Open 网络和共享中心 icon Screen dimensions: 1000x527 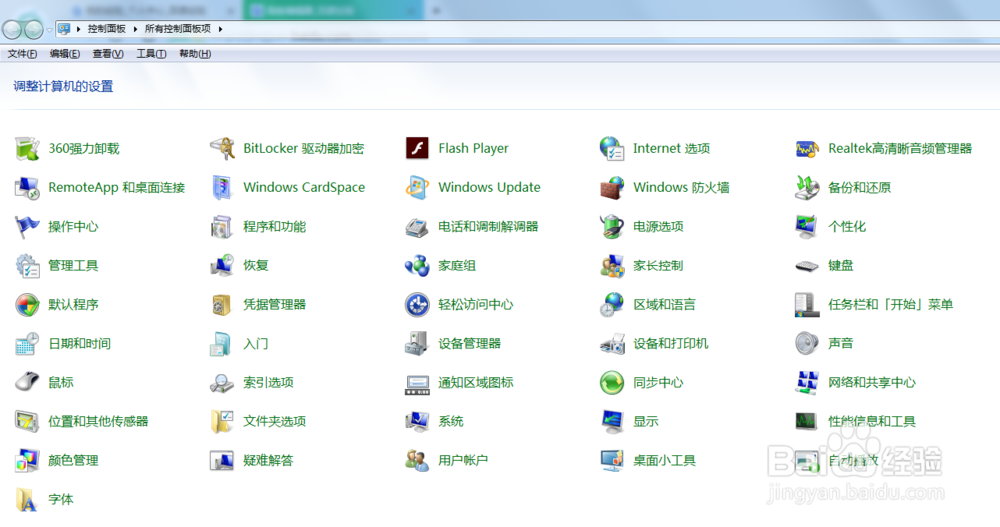[807, 383]
